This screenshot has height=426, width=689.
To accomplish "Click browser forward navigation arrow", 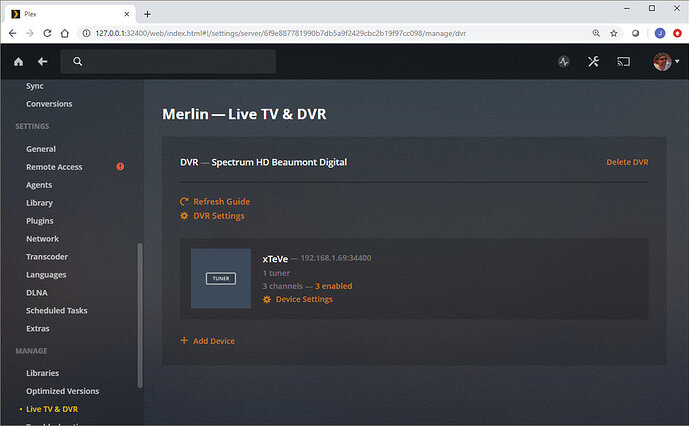I will (x=29, y=33).
